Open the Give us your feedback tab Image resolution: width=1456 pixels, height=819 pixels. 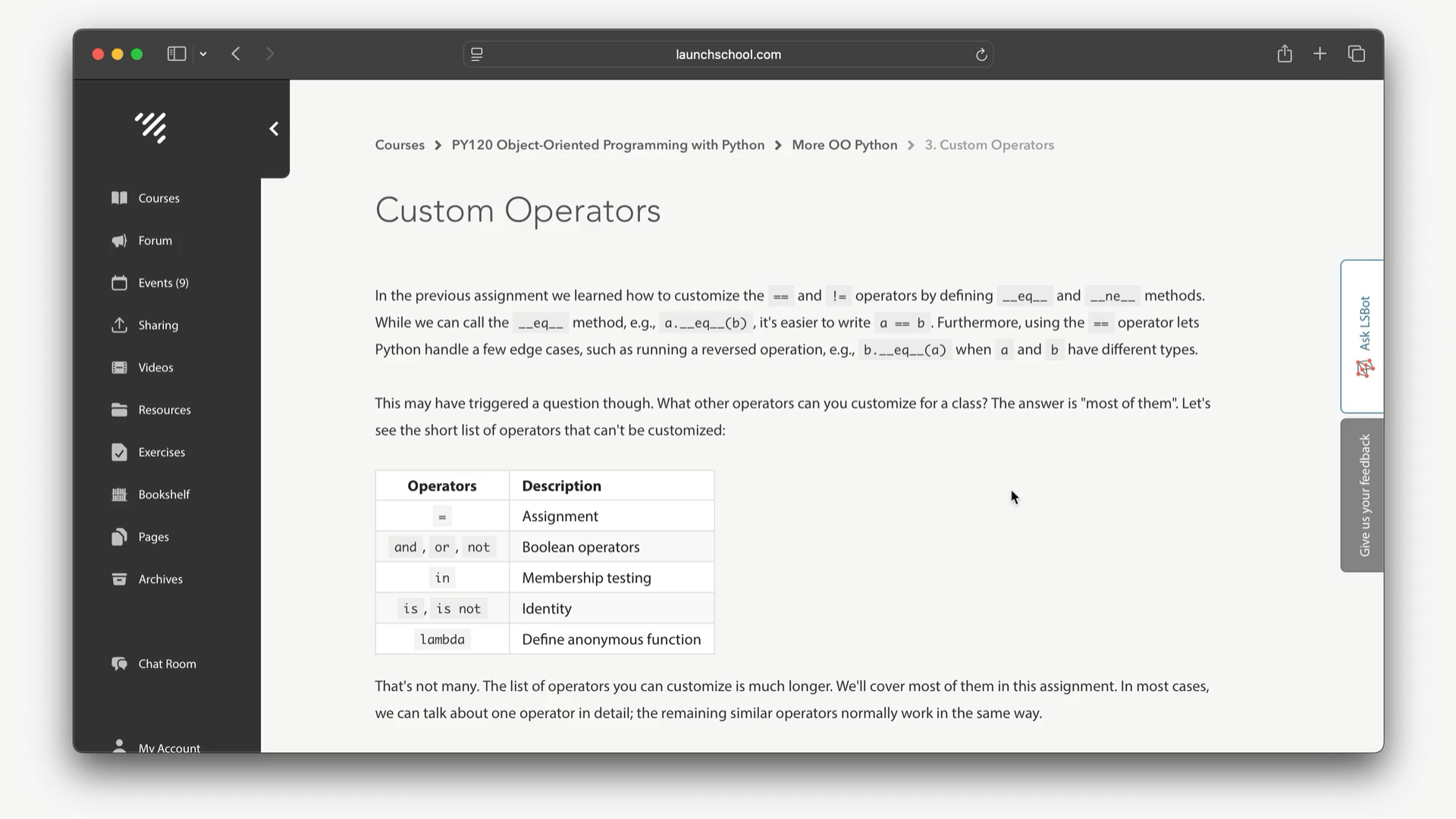coord(1363,495)
